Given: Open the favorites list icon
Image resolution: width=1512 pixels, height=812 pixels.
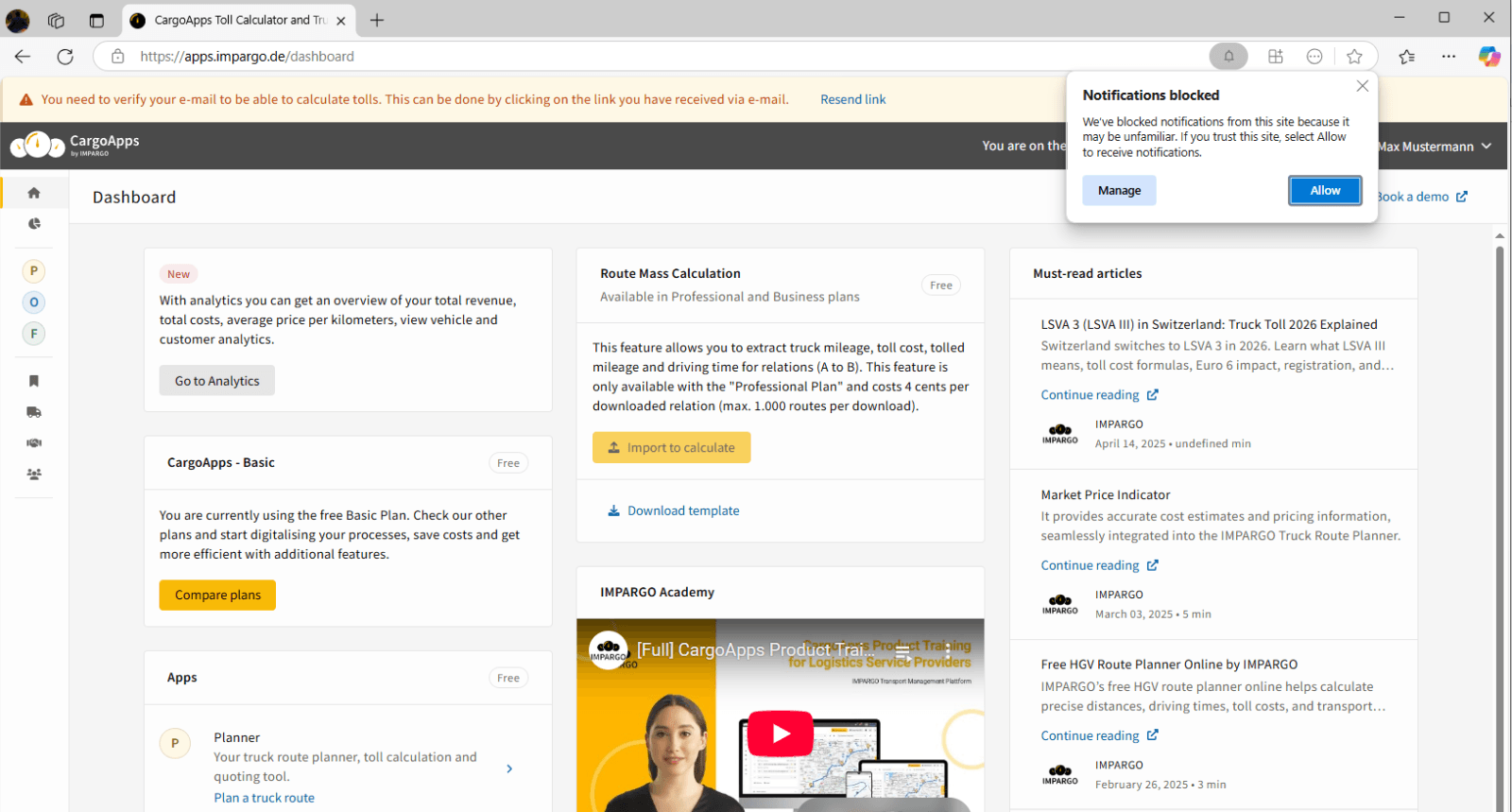Looking at the screenshot, I should click(x=1407, y=57).
